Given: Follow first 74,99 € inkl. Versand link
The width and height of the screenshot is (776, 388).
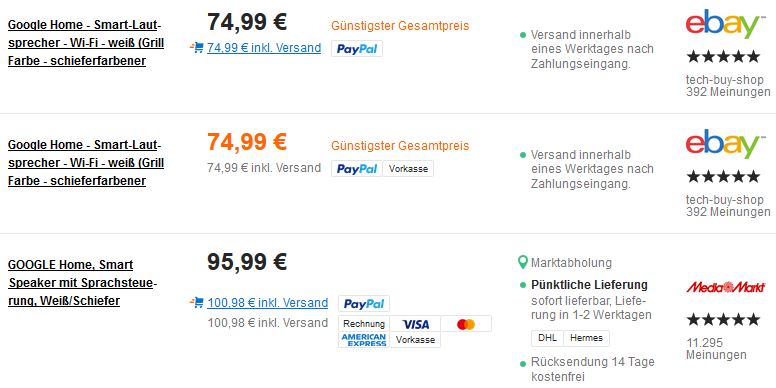Looking at the screenshot, I should point(264,48).
